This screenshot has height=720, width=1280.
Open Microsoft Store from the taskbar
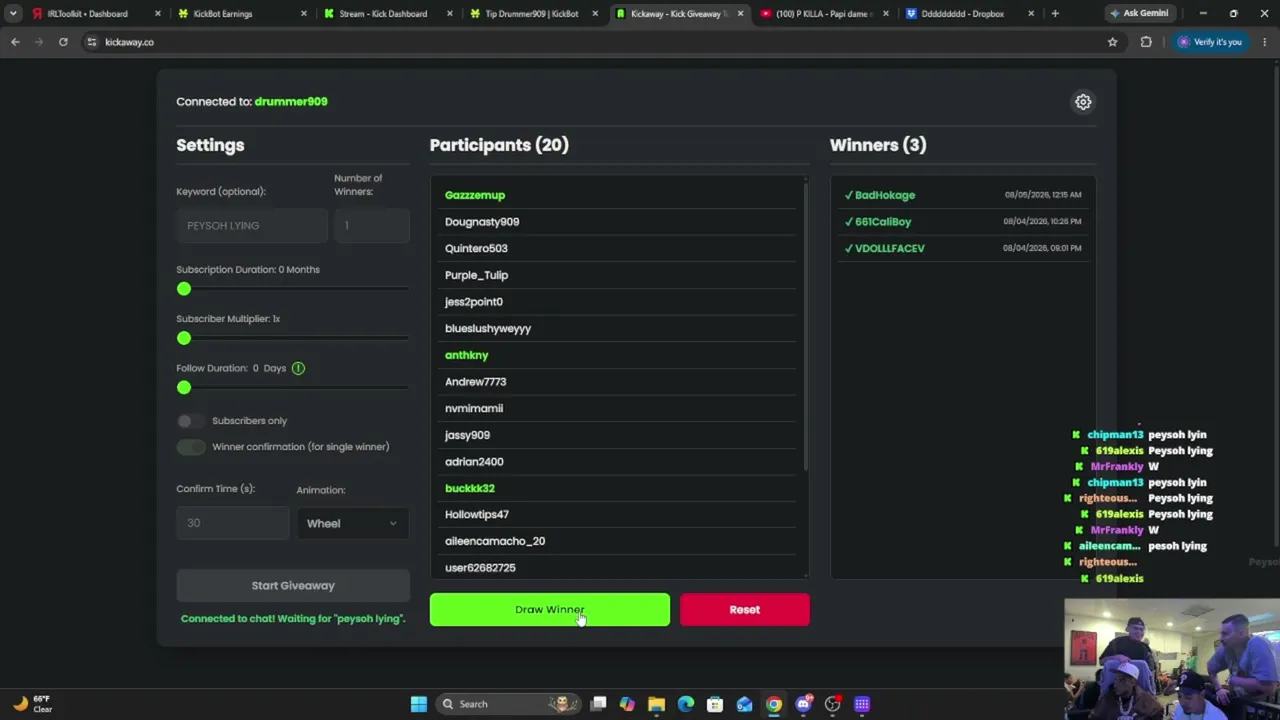(x=715, y=704)
